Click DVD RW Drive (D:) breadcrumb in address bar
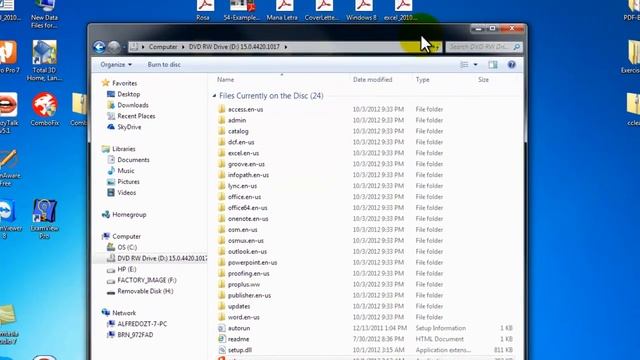Screen dimensions: 640x360 click(x=234, y=47)
